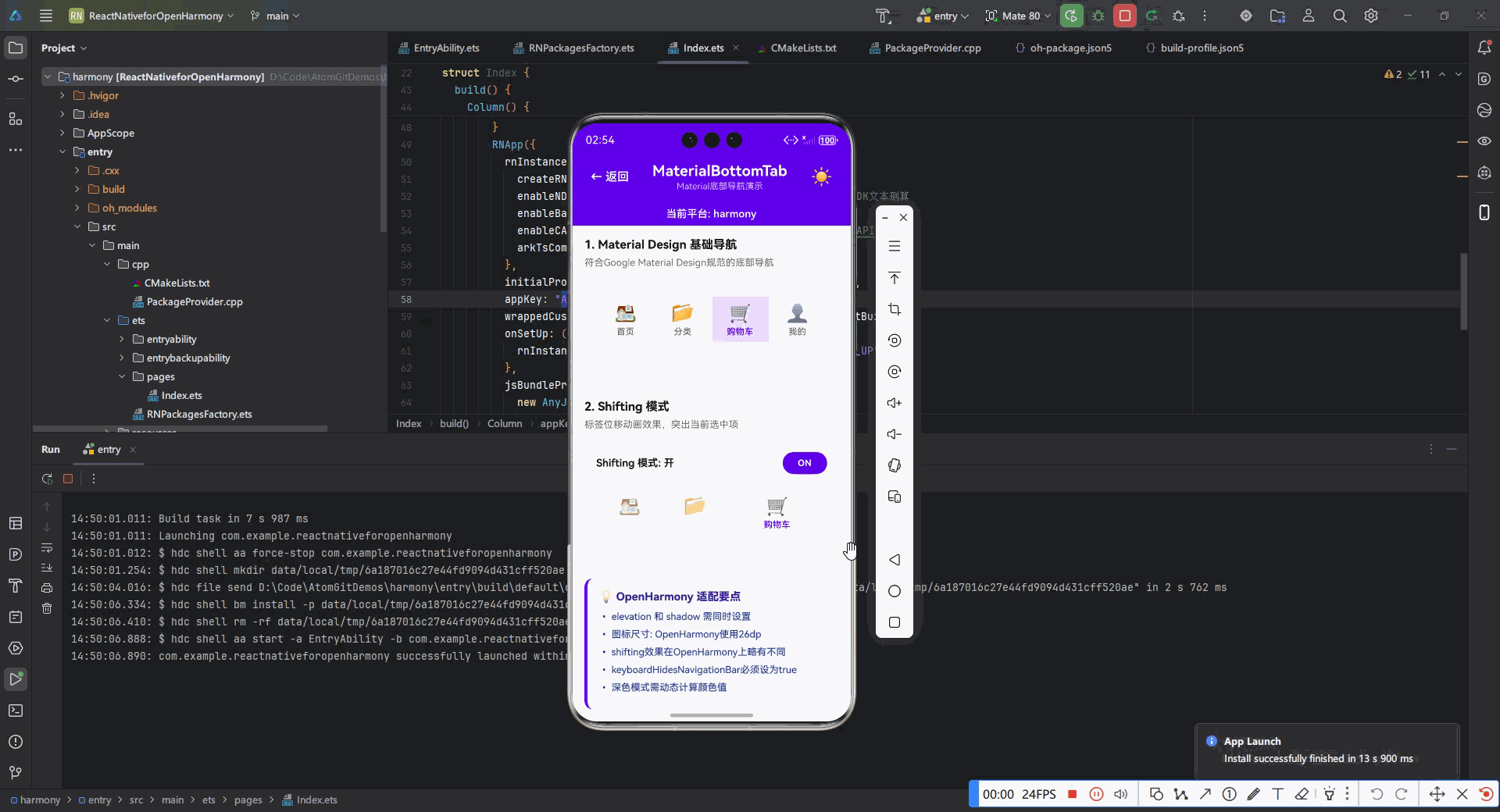Open ReactNativeforOpenHarmony project dropdown
This screenshot has height=812, width=1500.
152,16
